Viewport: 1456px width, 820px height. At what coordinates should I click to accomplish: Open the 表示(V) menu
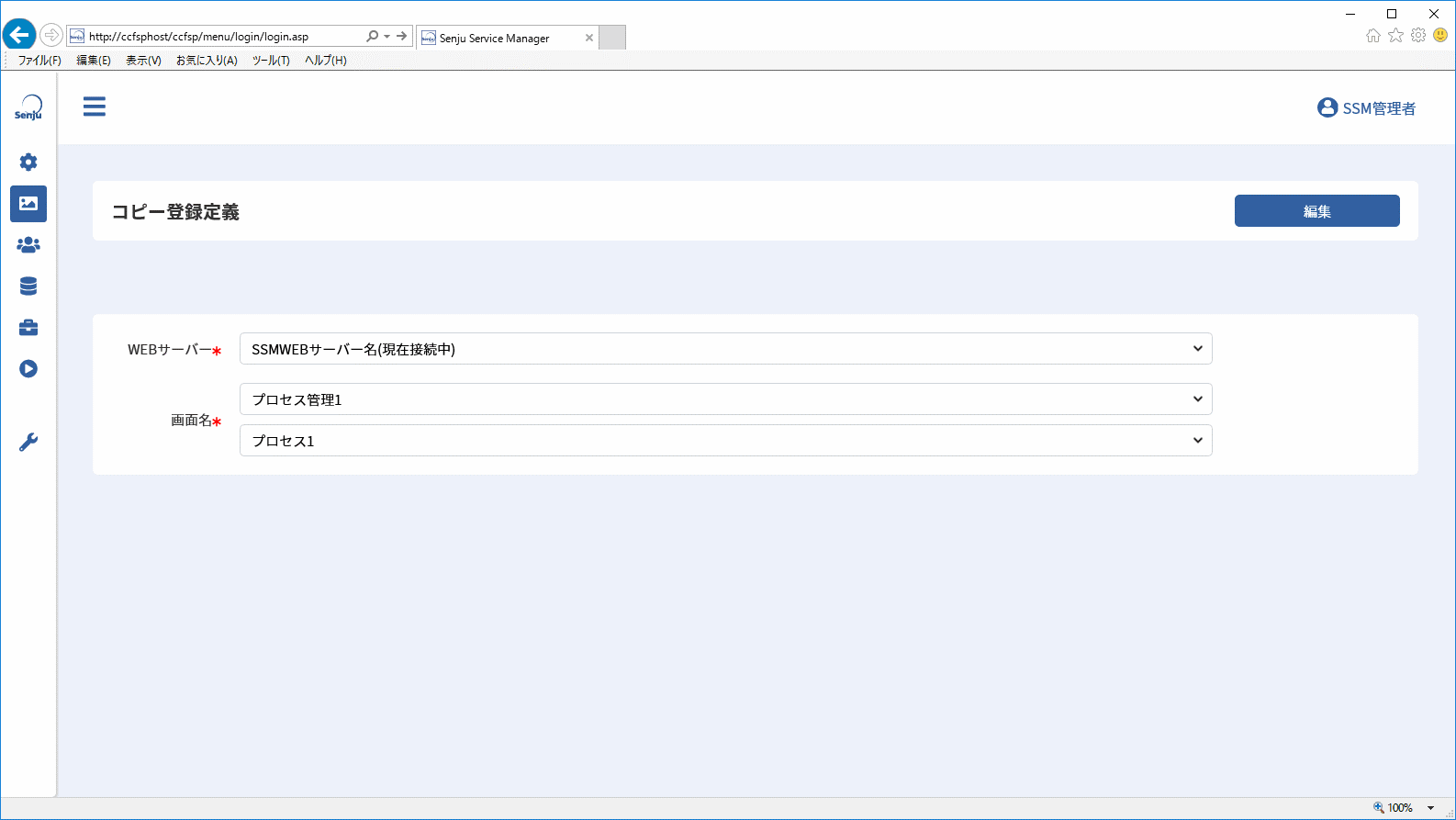click(x=143, y=61)
